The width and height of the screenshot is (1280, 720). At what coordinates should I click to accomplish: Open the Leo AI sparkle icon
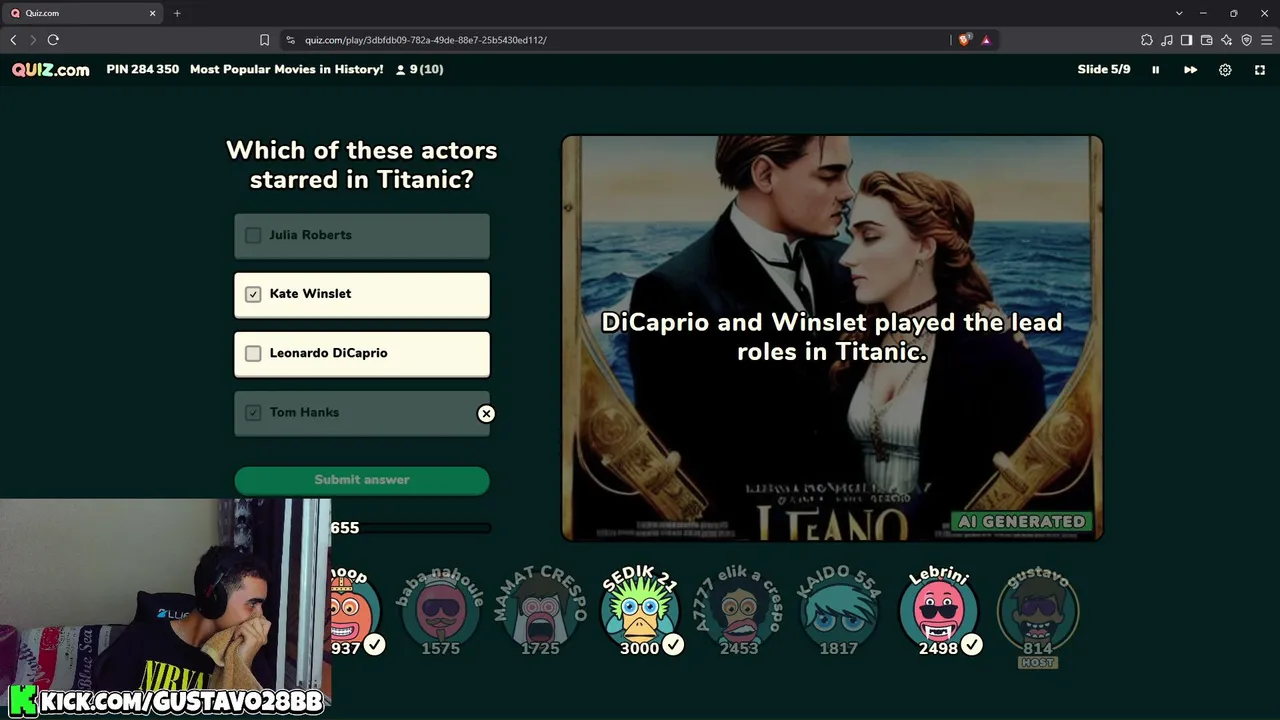pyautogui.click(x=1226, y=40)
